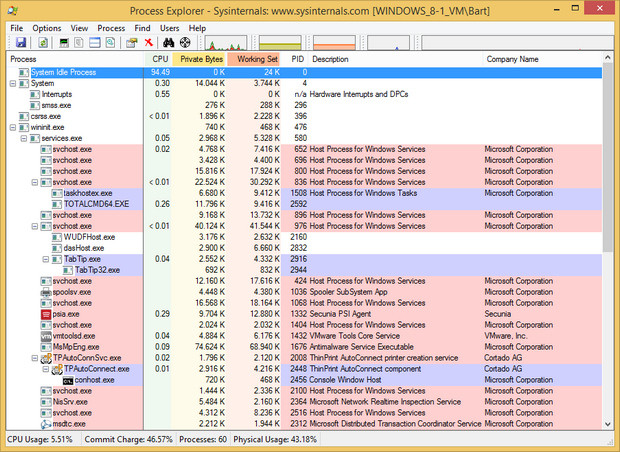Click the red X Kill Process icon
The width and height of the screenshot is (620, 452).
[149, 42]
